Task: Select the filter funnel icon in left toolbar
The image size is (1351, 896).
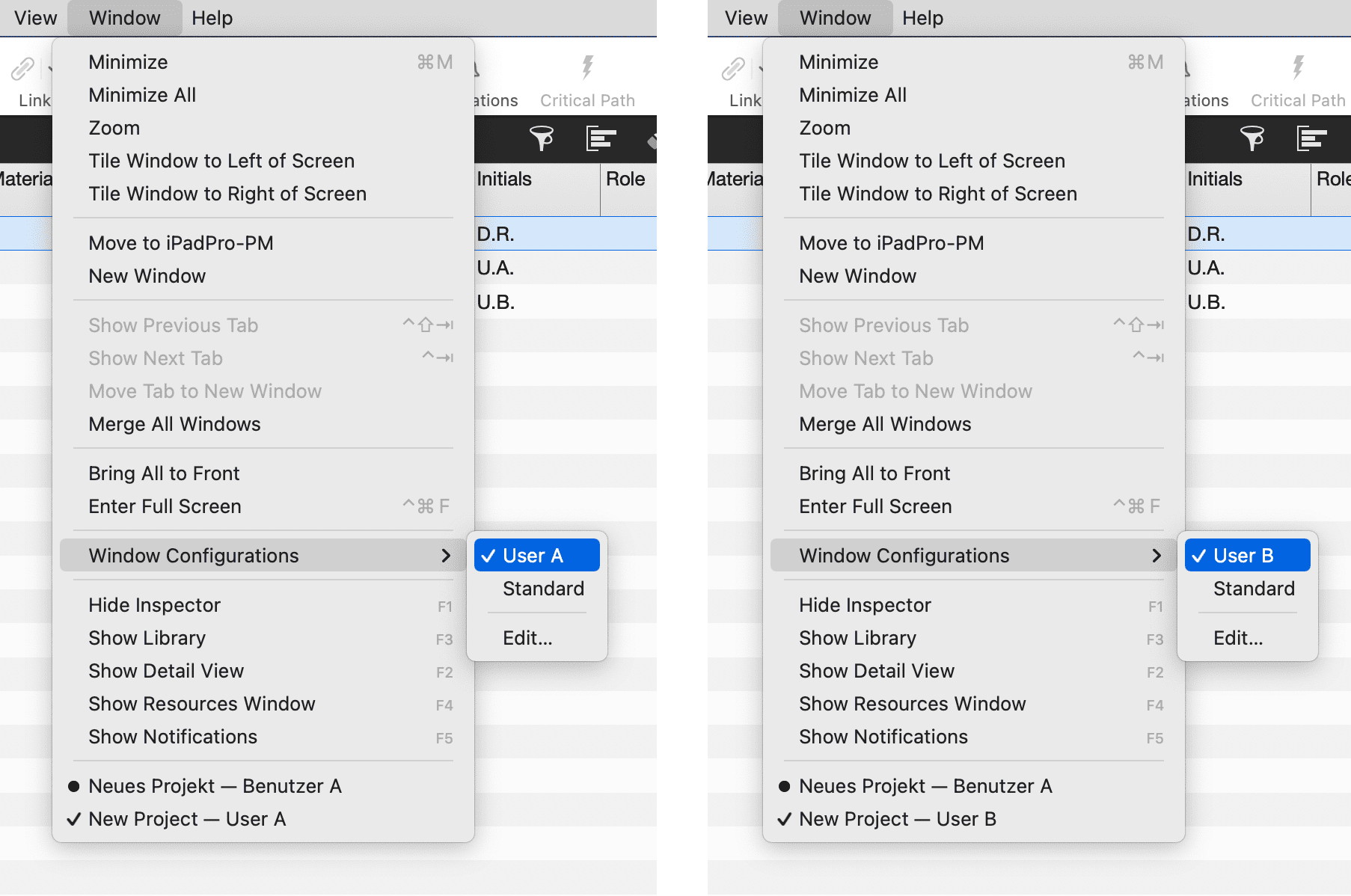Action: pyautogui.click(x=542, y=138)
